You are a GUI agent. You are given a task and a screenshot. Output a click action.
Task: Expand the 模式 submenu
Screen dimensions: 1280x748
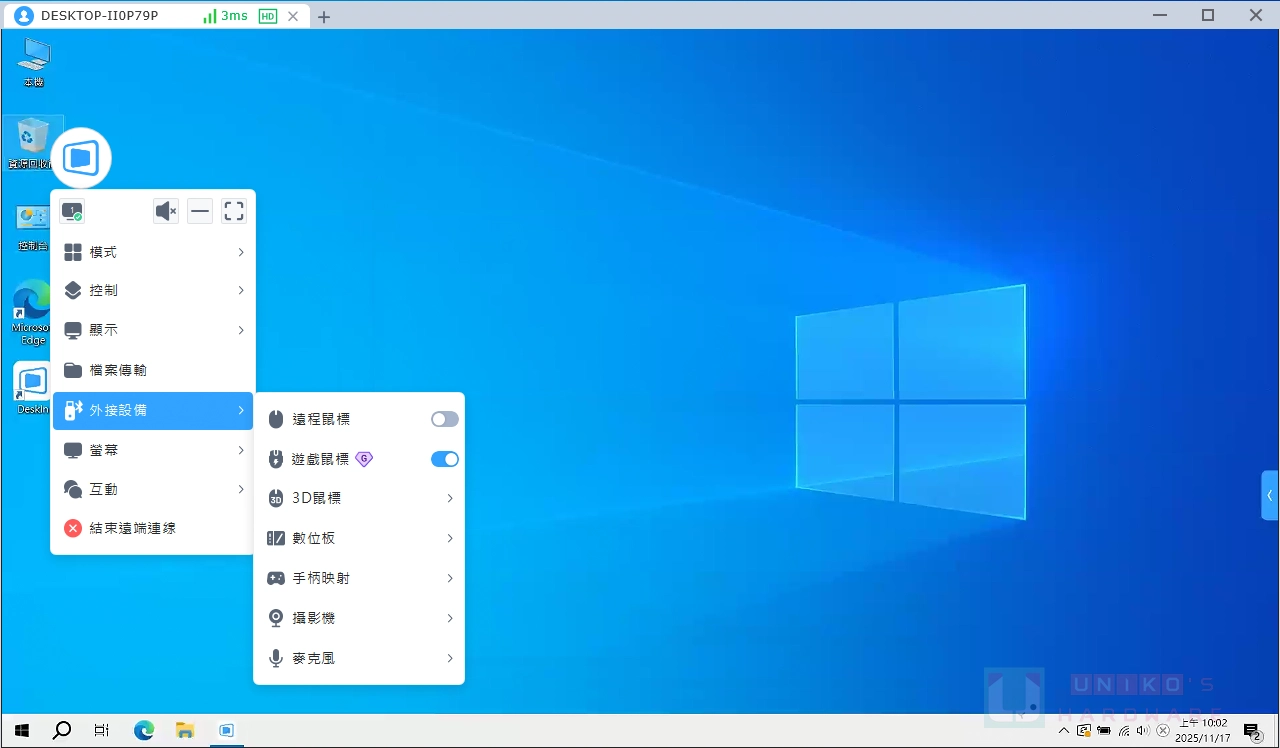pos(152,251)
